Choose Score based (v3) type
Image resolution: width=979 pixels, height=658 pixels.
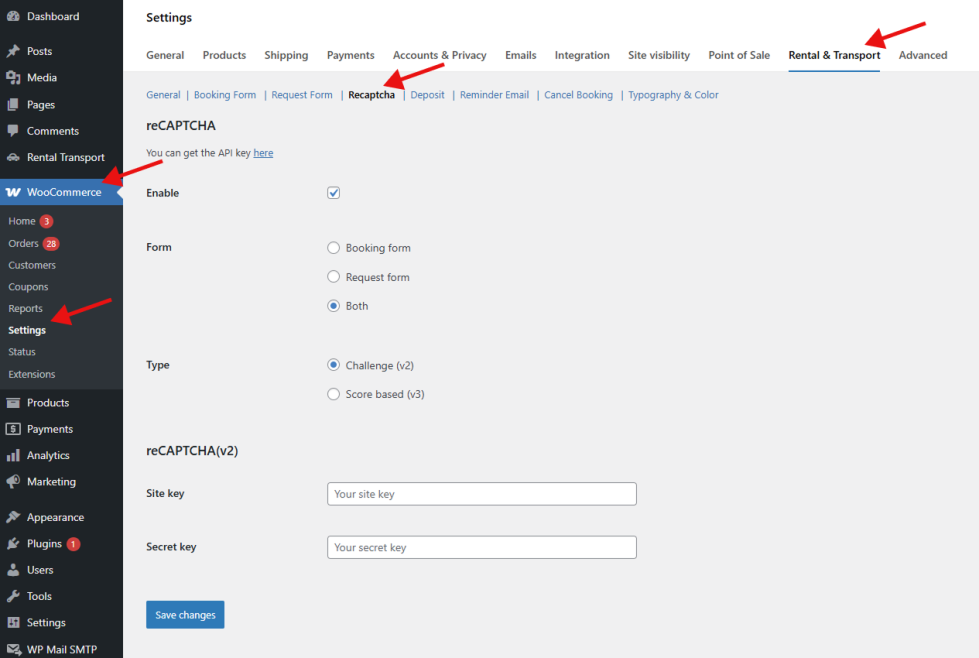pyautogui.click(x=334, y=395)
